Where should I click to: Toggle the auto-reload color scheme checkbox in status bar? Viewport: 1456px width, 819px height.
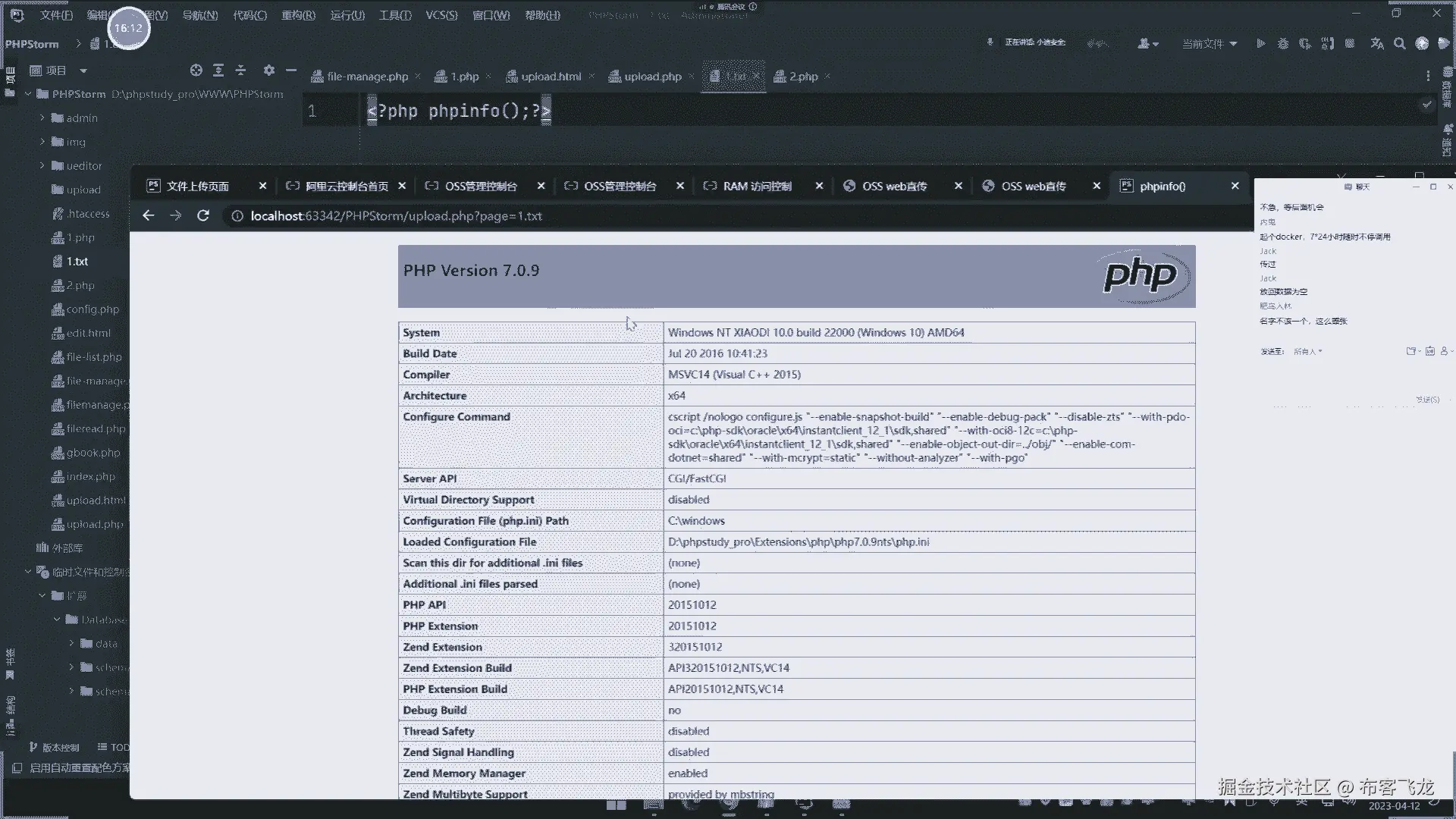(17, 767)
